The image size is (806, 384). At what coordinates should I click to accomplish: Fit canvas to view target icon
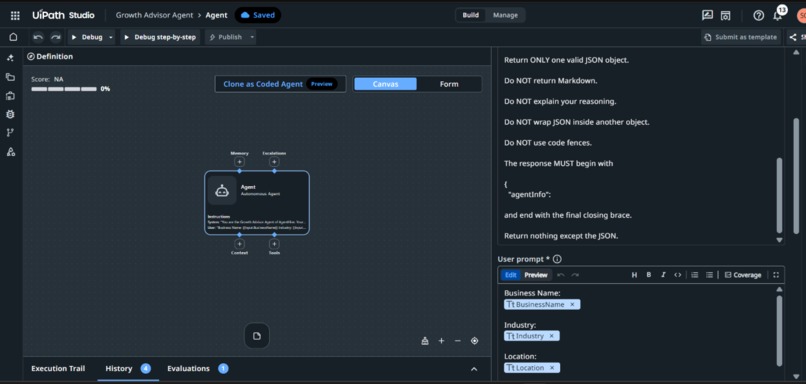474,341
